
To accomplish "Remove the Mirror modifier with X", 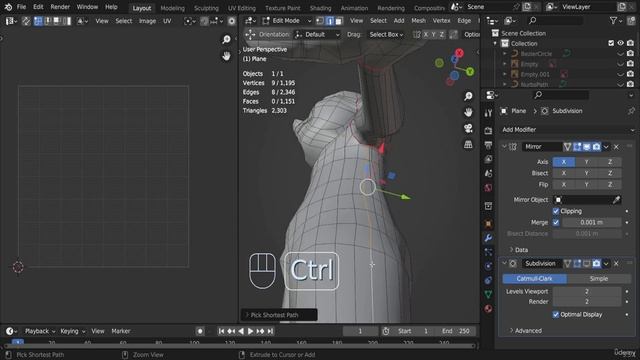I will pos(616,147).
